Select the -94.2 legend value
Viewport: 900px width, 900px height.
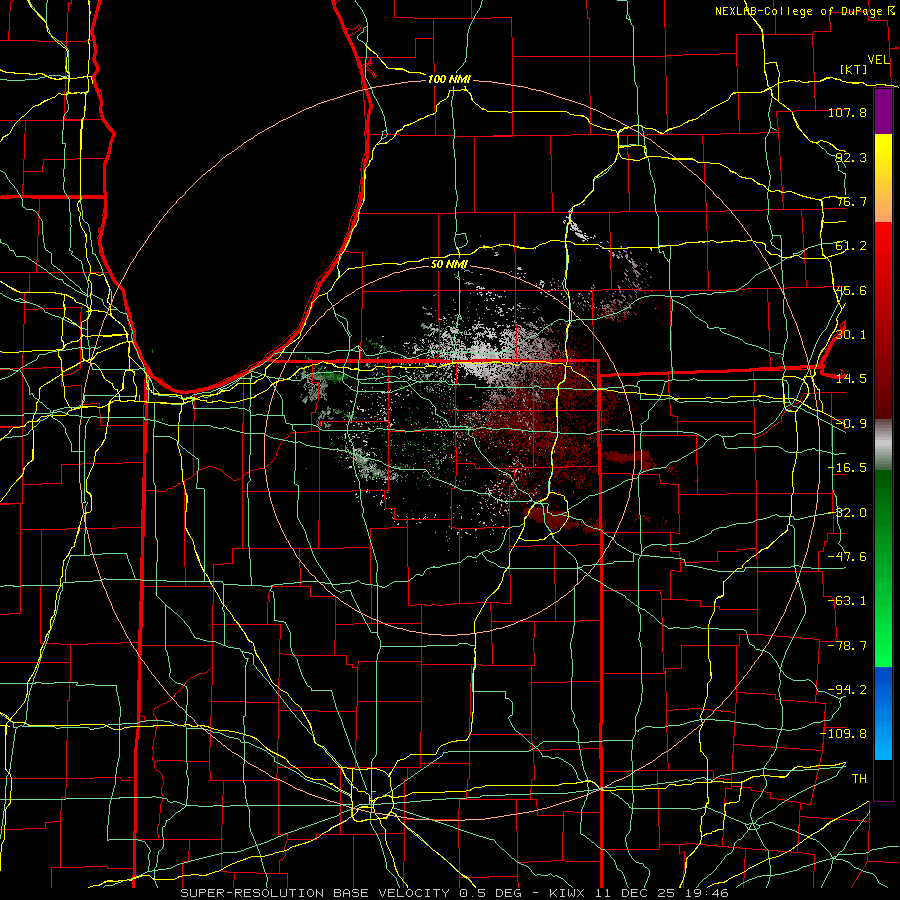pyautogui.click(x=847, y=689)
